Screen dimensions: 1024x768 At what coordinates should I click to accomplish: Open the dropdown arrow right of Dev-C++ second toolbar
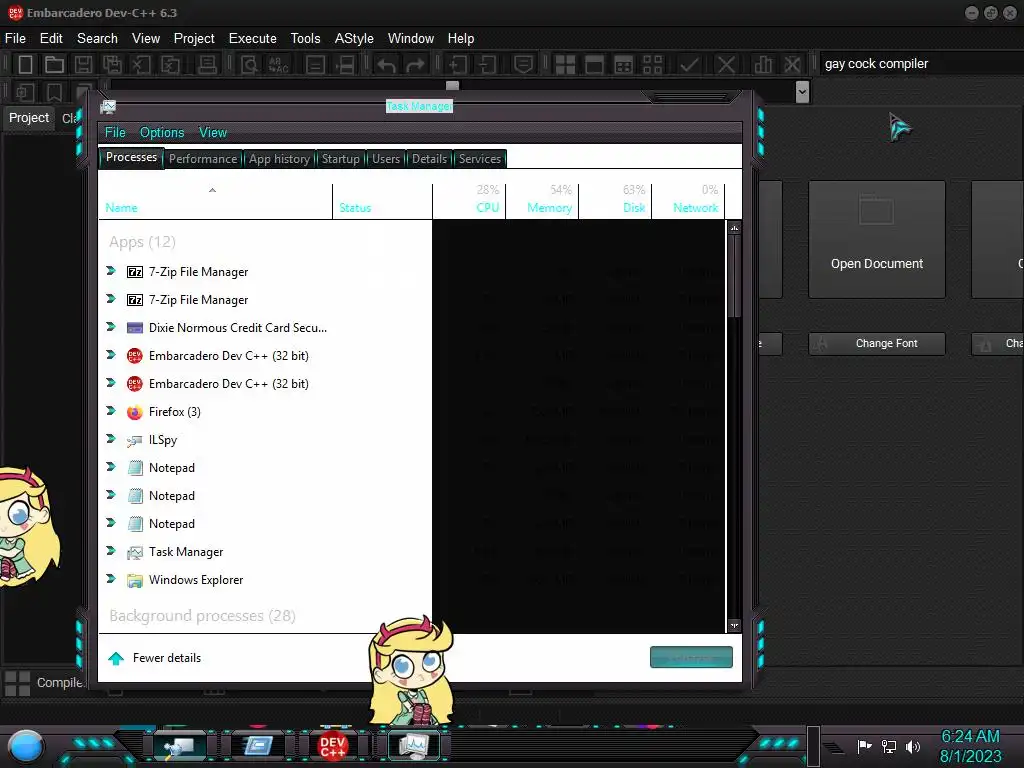click(803, 92)
